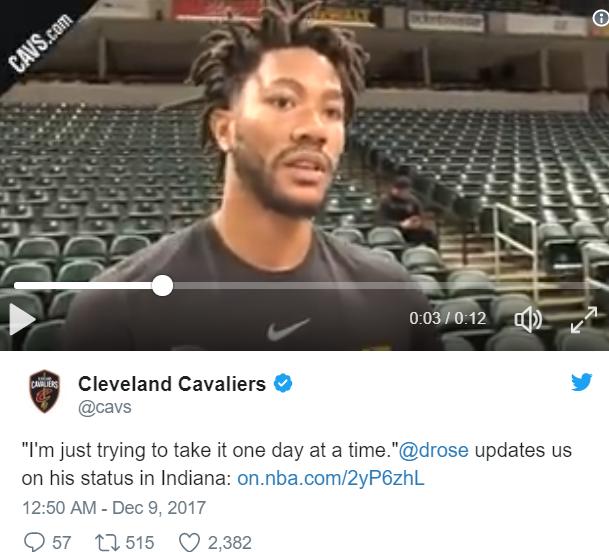Screen dimensions: 609x552
Task: Click the unplayed portion of the timeline
Action: click(383, 286)
